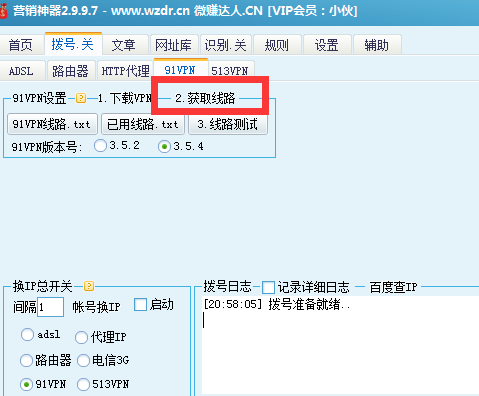Select the 91VPN sub-tab
Viewport: 479px width, 396px height.
pos(180,70)
